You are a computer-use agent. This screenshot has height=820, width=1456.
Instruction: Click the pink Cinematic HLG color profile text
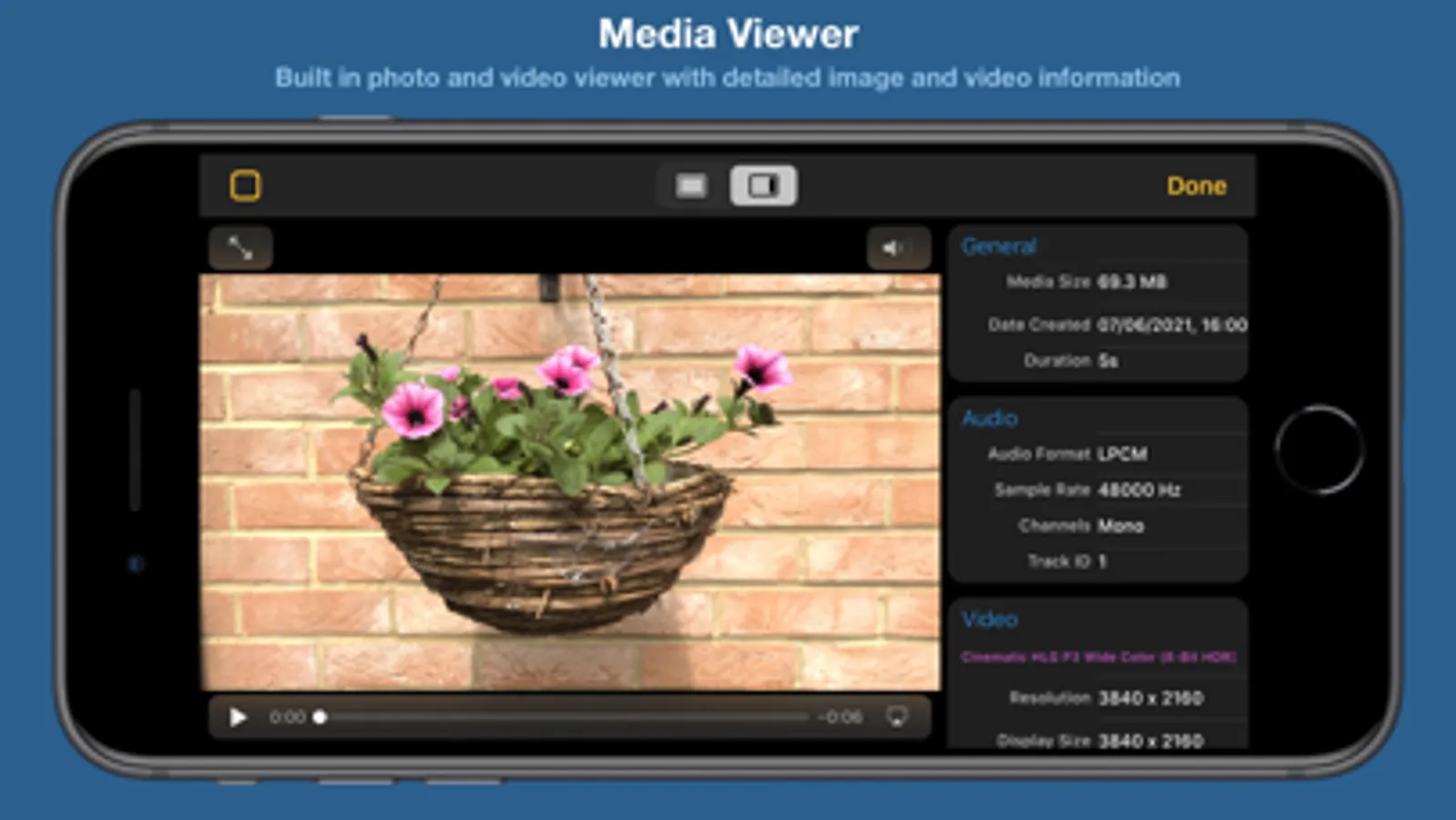(x=1098, y=657)
